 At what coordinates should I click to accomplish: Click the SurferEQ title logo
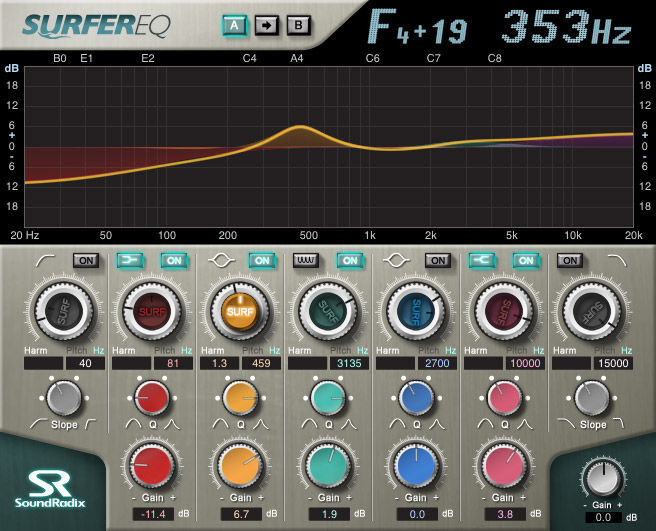97,26
